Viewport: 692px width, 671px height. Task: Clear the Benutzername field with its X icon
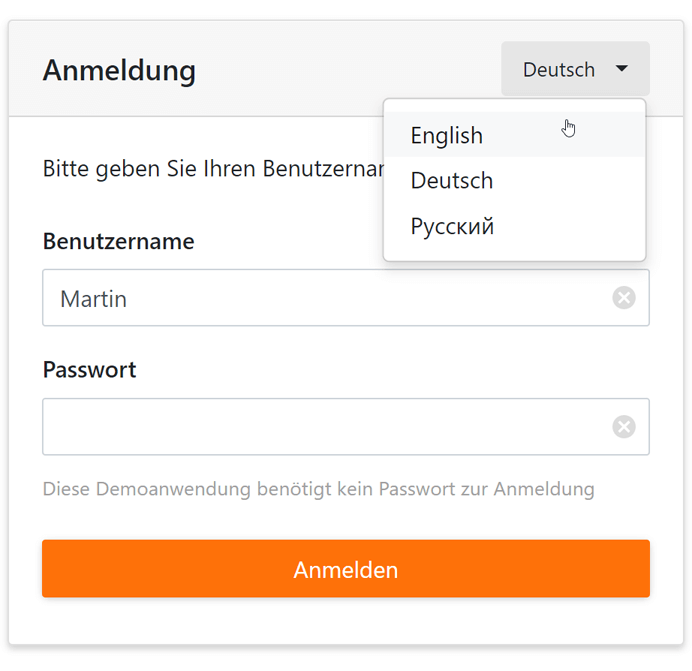click(624, 298)
